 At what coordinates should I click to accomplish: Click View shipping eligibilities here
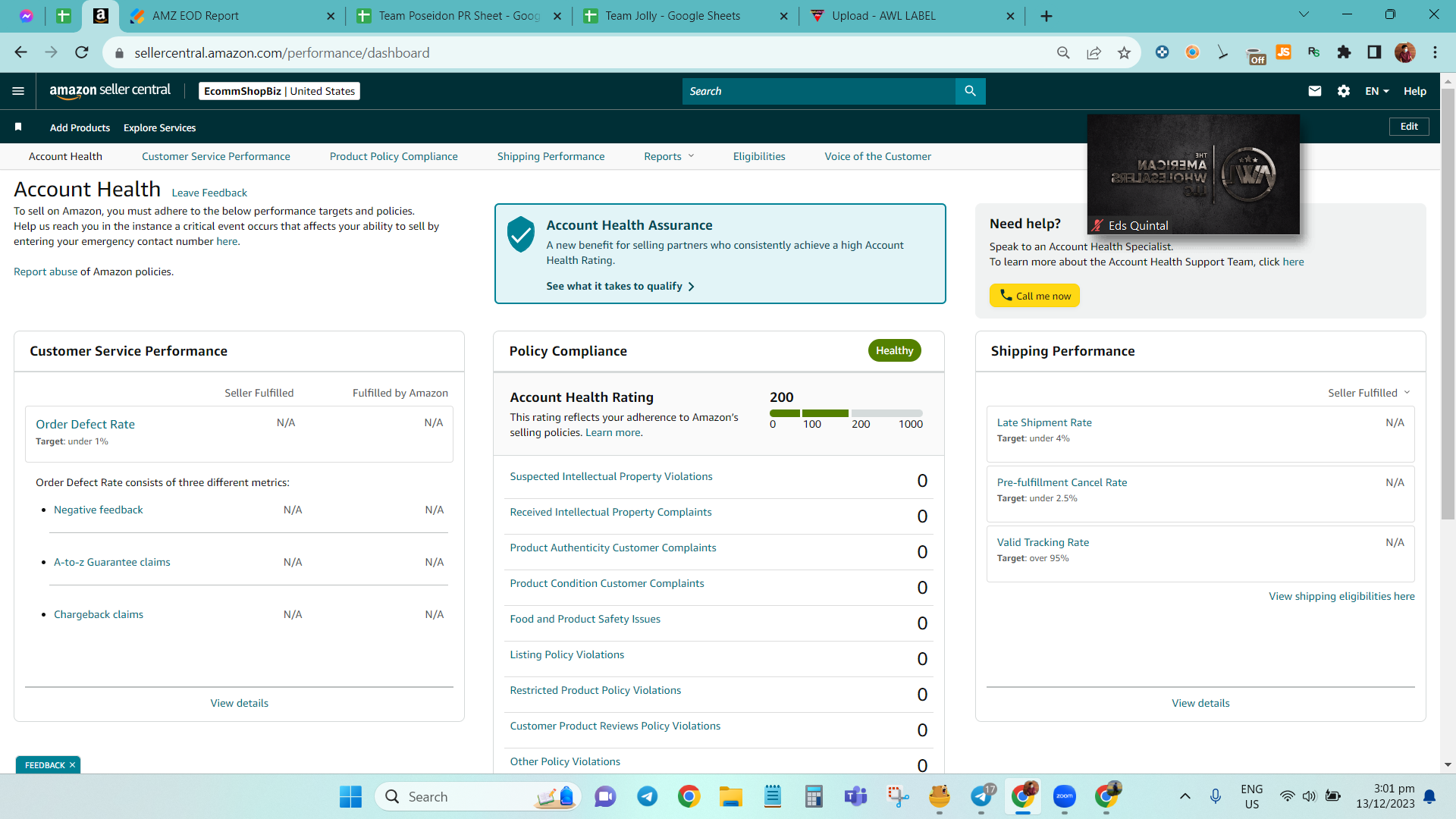tap(1341, 596)
